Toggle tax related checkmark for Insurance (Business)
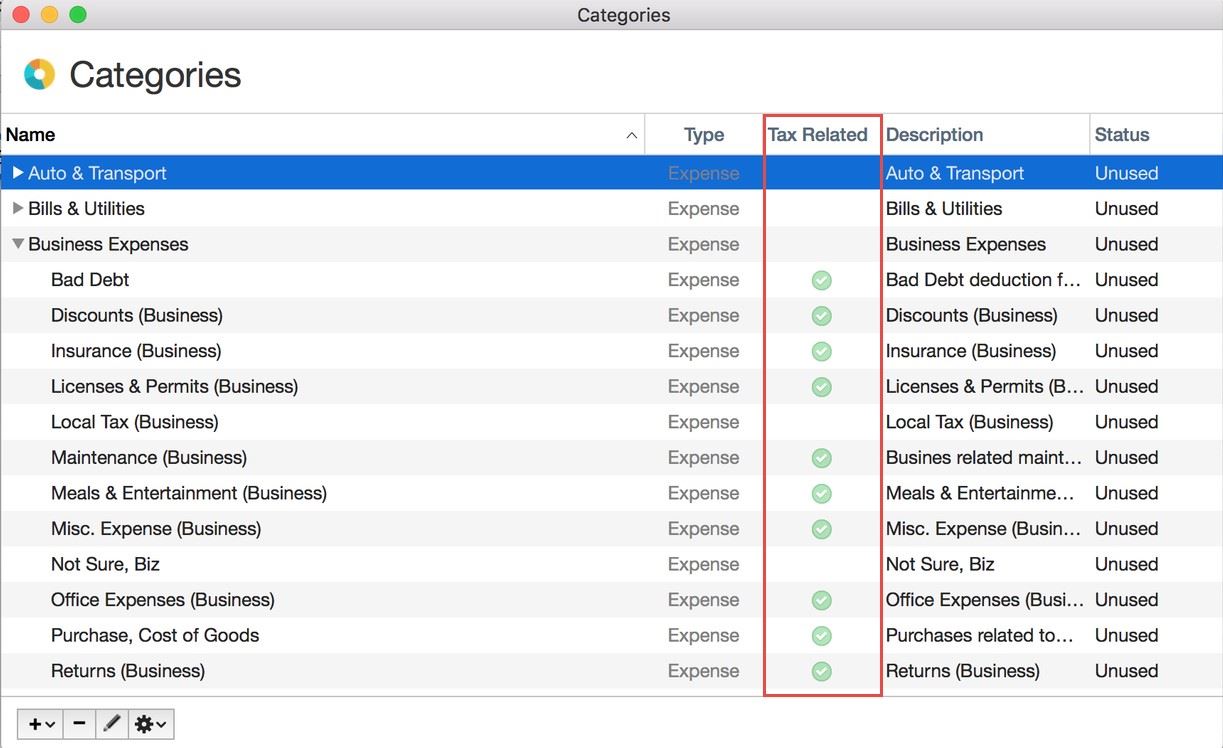The image size is (1223, 748). (x=821, y=351)
